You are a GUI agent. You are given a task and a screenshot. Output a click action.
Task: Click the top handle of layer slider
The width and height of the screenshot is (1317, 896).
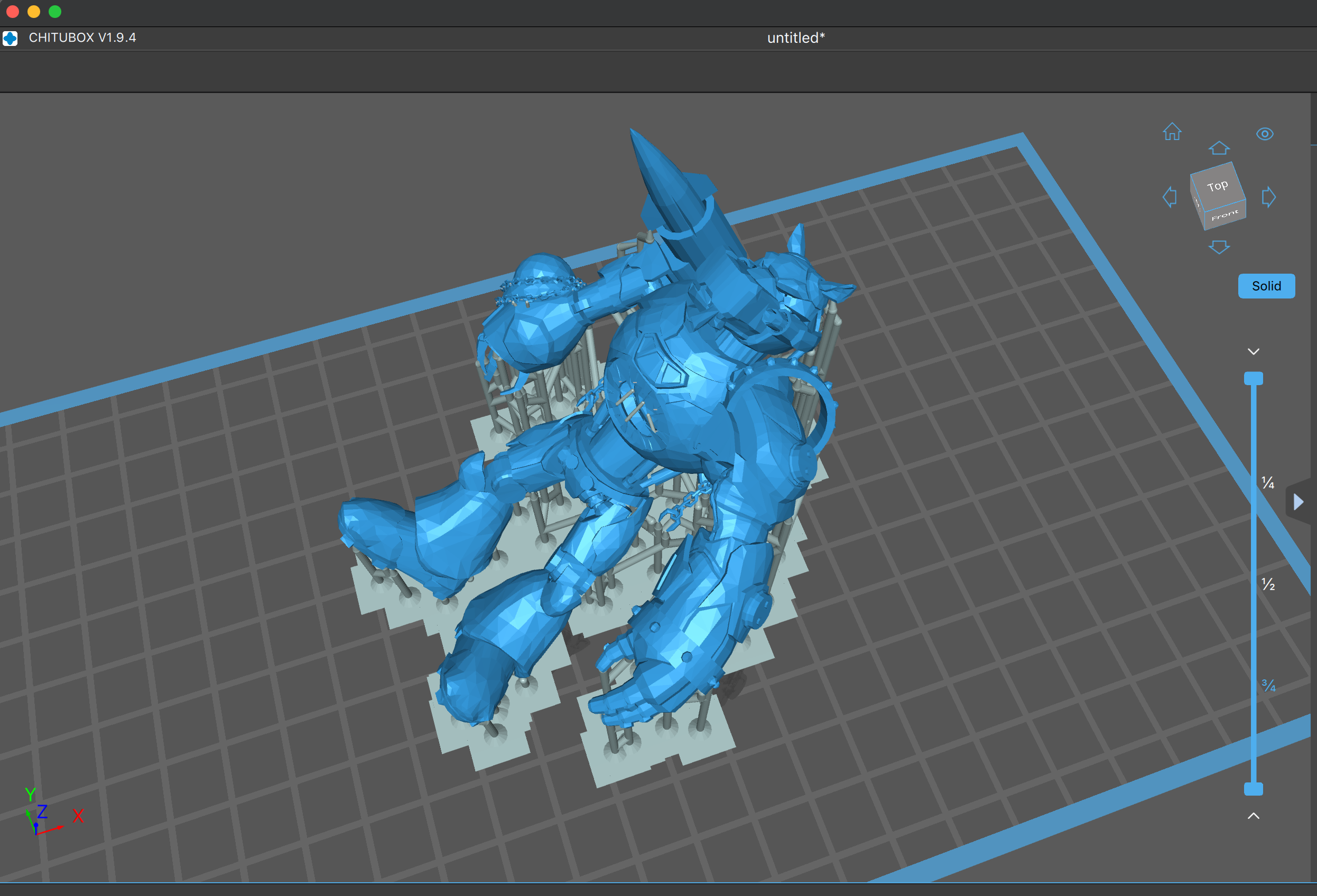[x=1253, y=378]
